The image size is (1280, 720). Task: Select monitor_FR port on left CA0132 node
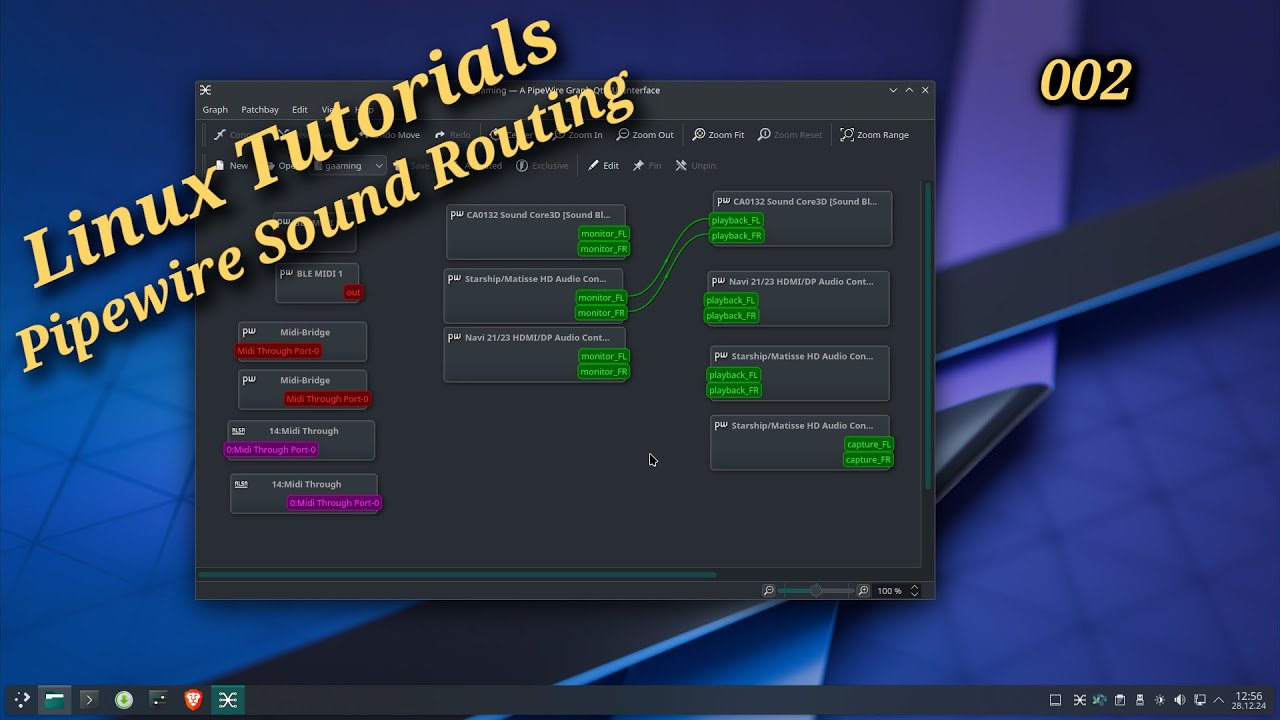(604, 249)
